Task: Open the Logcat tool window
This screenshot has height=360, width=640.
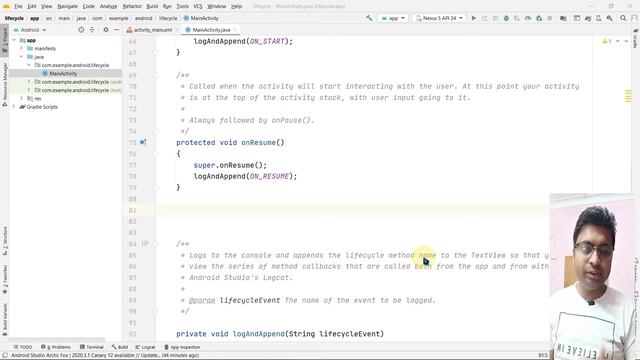Action: [x=145, y=347]
